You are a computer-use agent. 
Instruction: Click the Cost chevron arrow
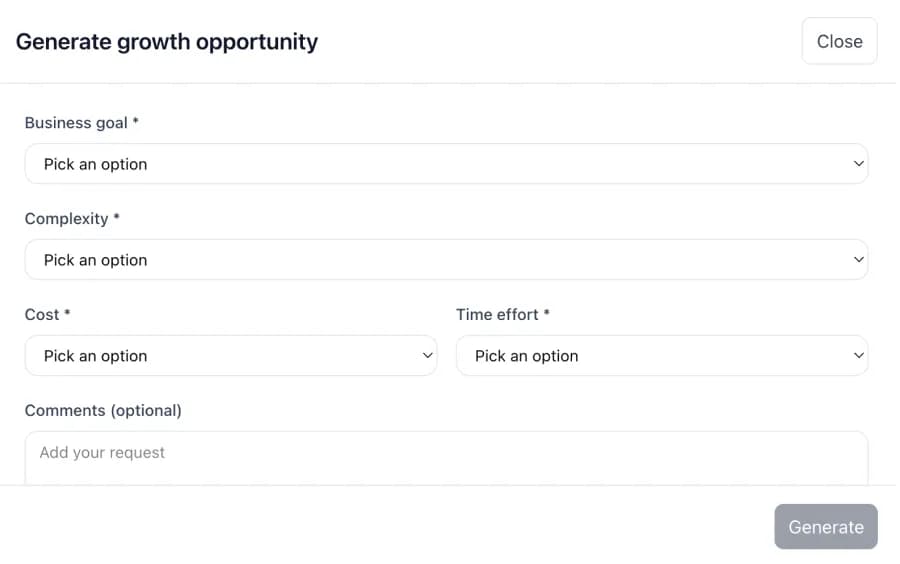(427, 356)
